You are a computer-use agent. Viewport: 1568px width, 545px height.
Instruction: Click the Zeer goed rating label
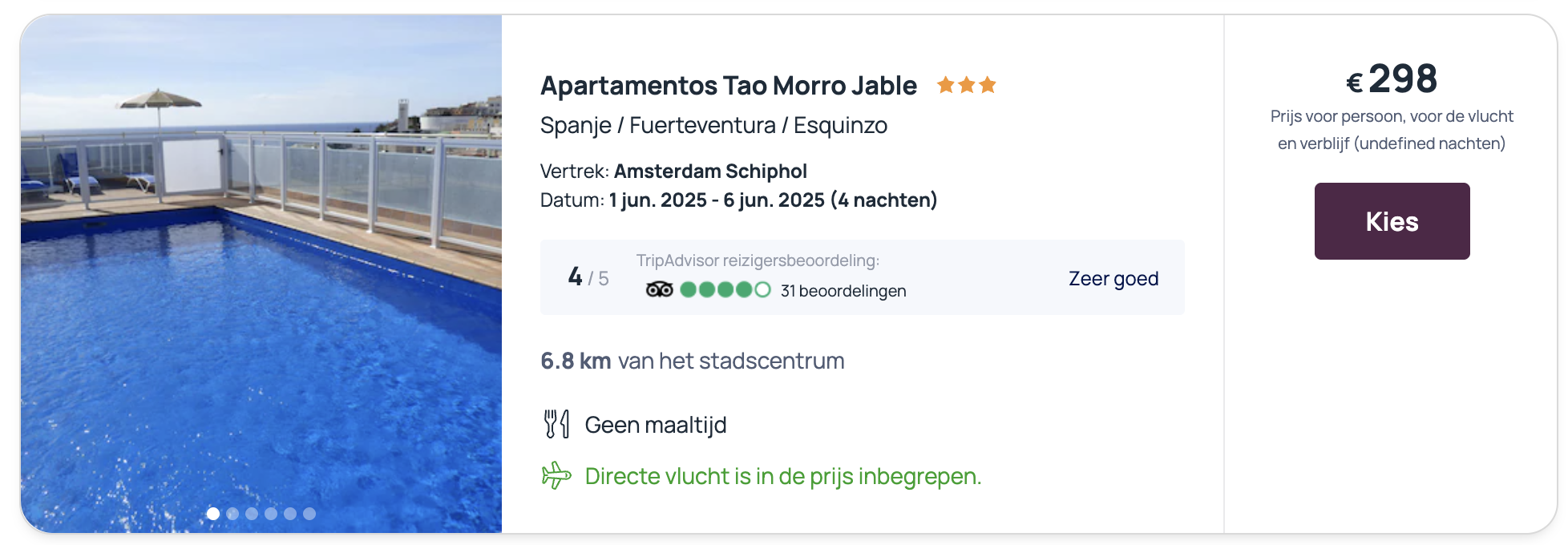[x=1113, y=279]
